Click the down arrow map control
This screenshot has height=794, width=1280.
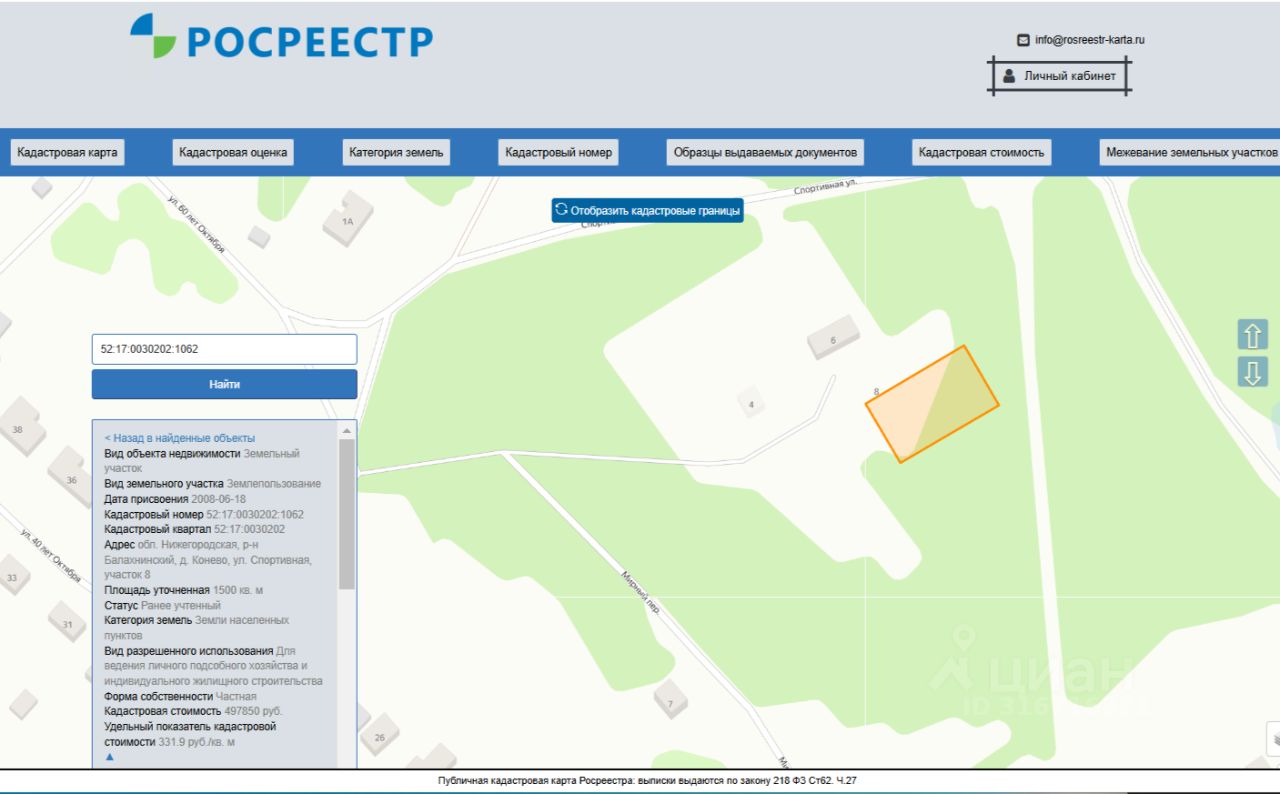(1252, 372)
